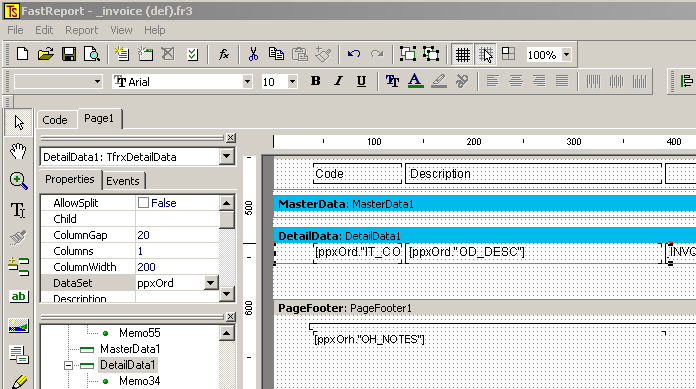Viewport: 696px width, 389px height.
Task: Open Font settings TT icon
Action: coord(392,81)
